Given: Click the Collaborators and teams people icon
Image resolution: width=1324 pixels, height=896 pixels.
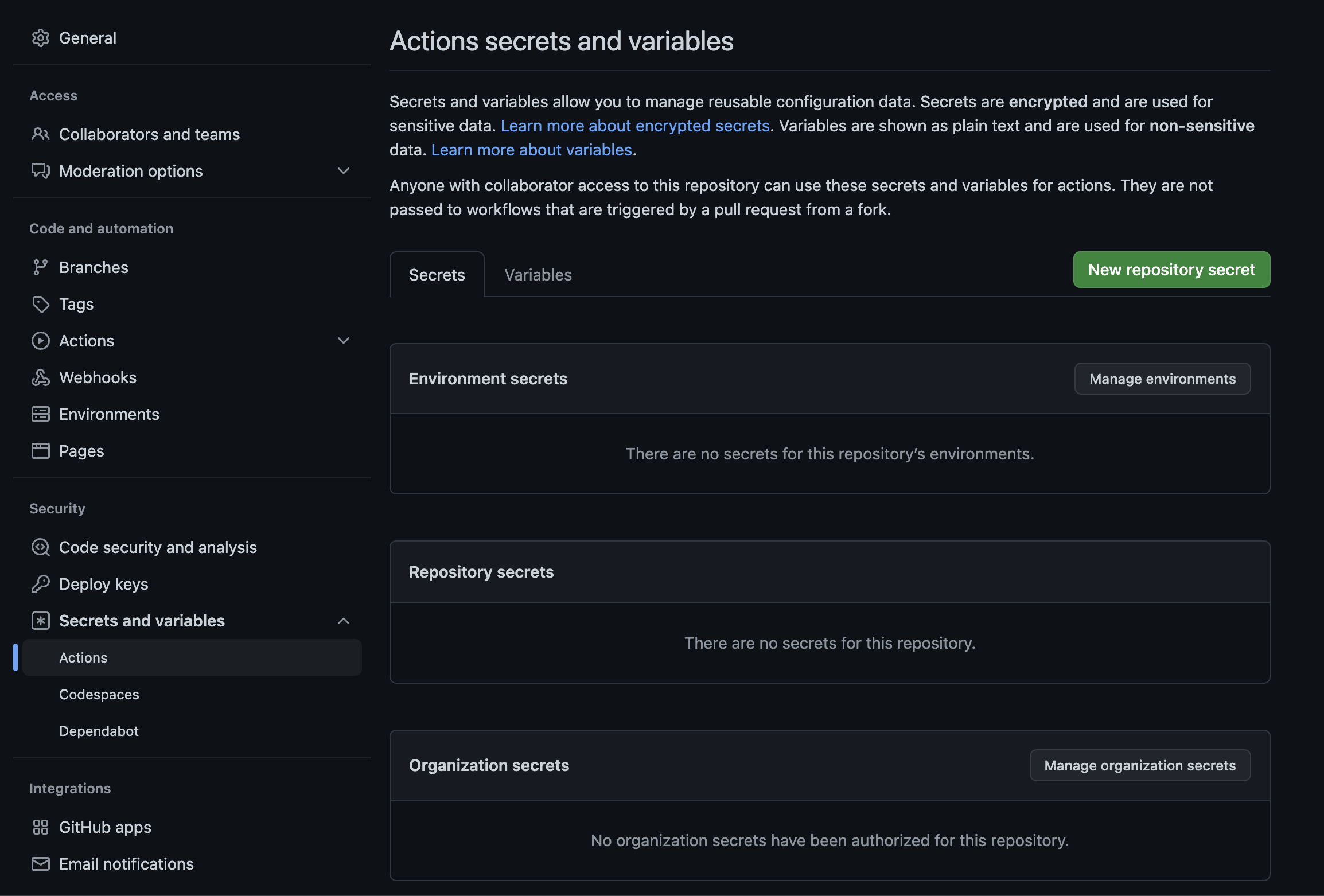Looking at the screenshot, I should click(40, 134).
